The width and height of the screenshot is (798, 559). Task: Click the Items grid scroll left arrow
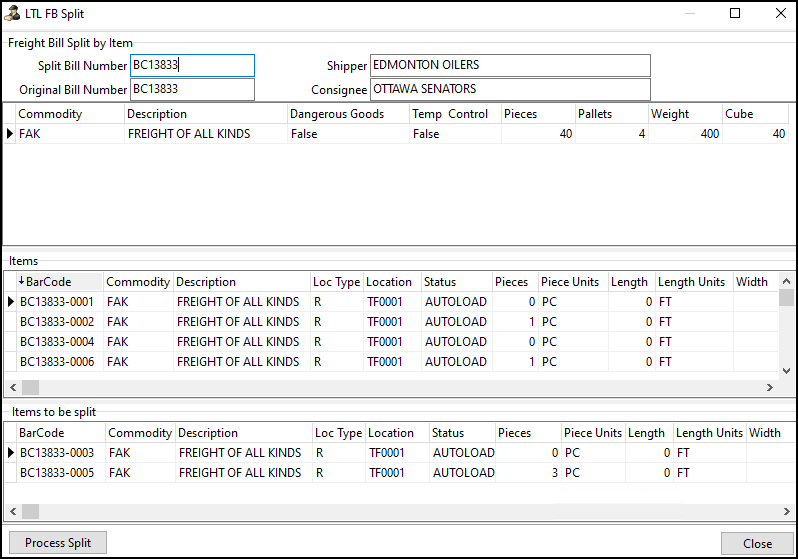[x=13, y=387]
